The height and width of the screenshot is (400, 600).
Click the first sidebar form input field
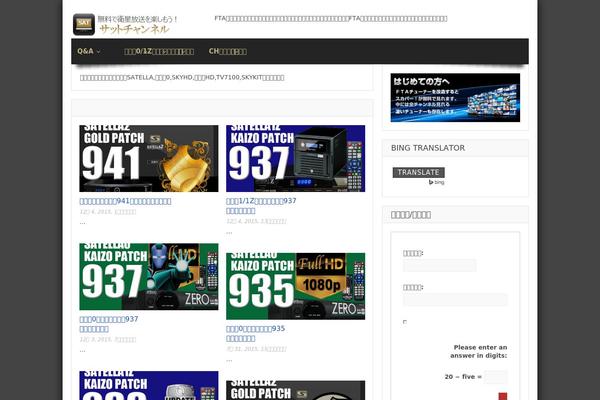pyautogui.click(x=440, y=265)
